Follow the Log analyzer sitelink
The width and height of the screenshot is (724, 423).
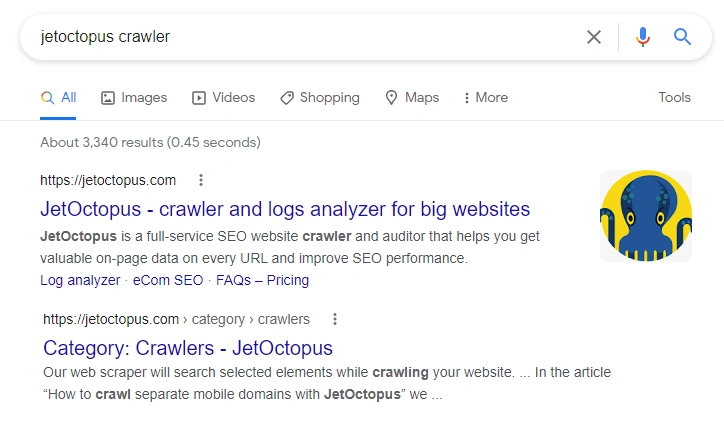coord(80,280)
